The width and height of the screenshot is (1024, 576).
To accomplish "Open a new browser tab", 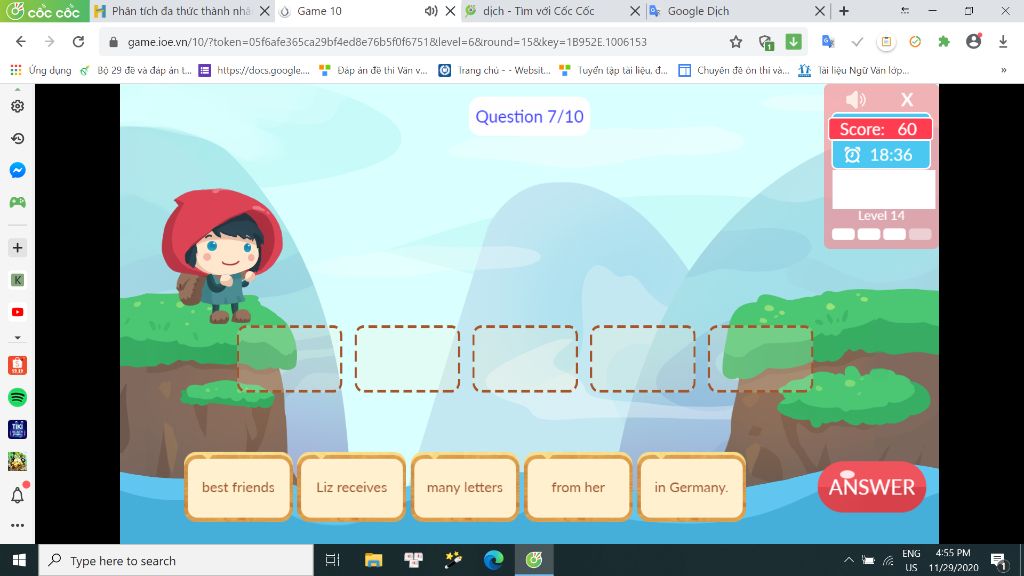I will click(x=844, y=11).
